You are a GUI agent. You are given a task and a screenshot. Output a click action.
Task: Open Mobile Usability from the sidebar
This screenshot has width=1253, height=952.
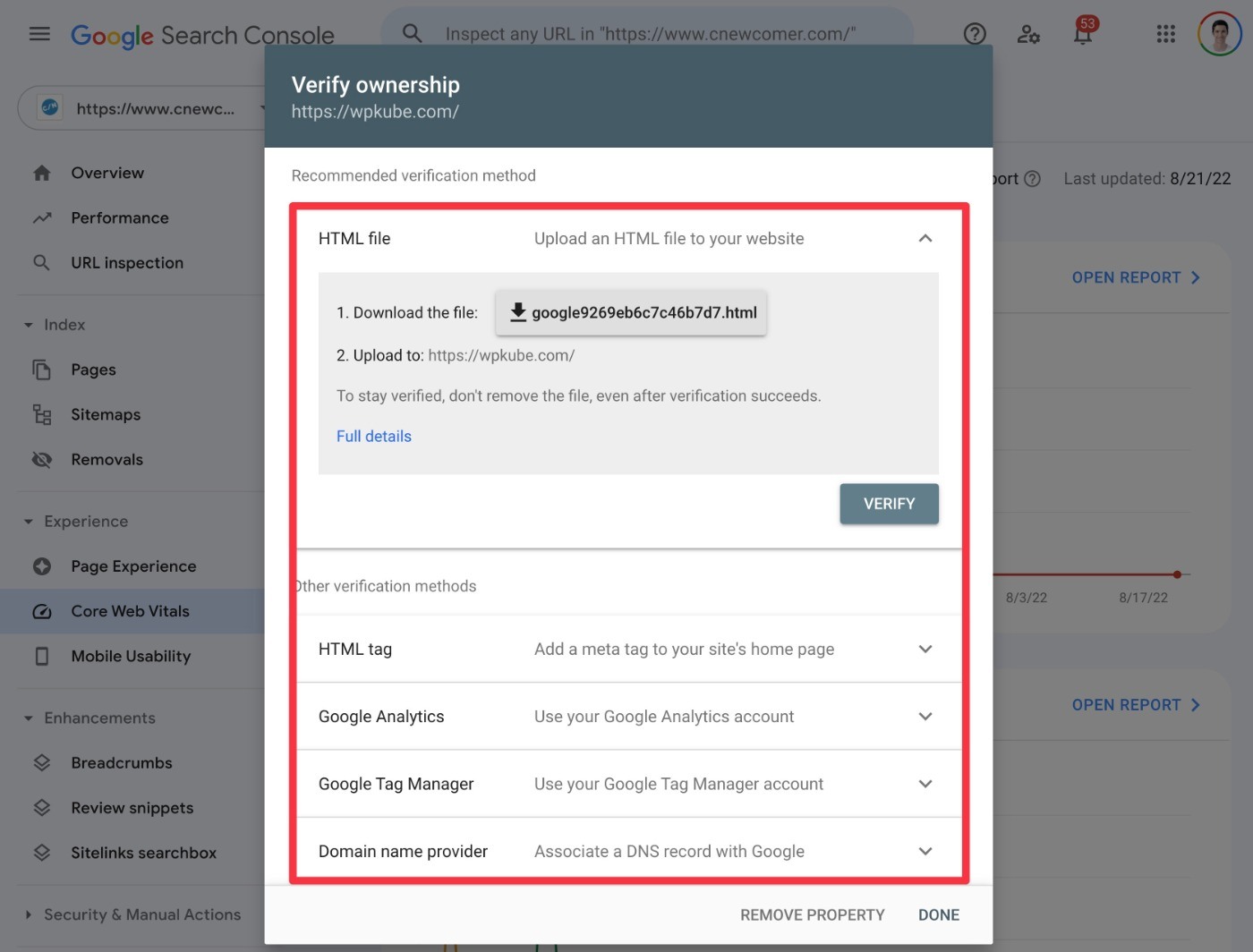pos(131,656)
